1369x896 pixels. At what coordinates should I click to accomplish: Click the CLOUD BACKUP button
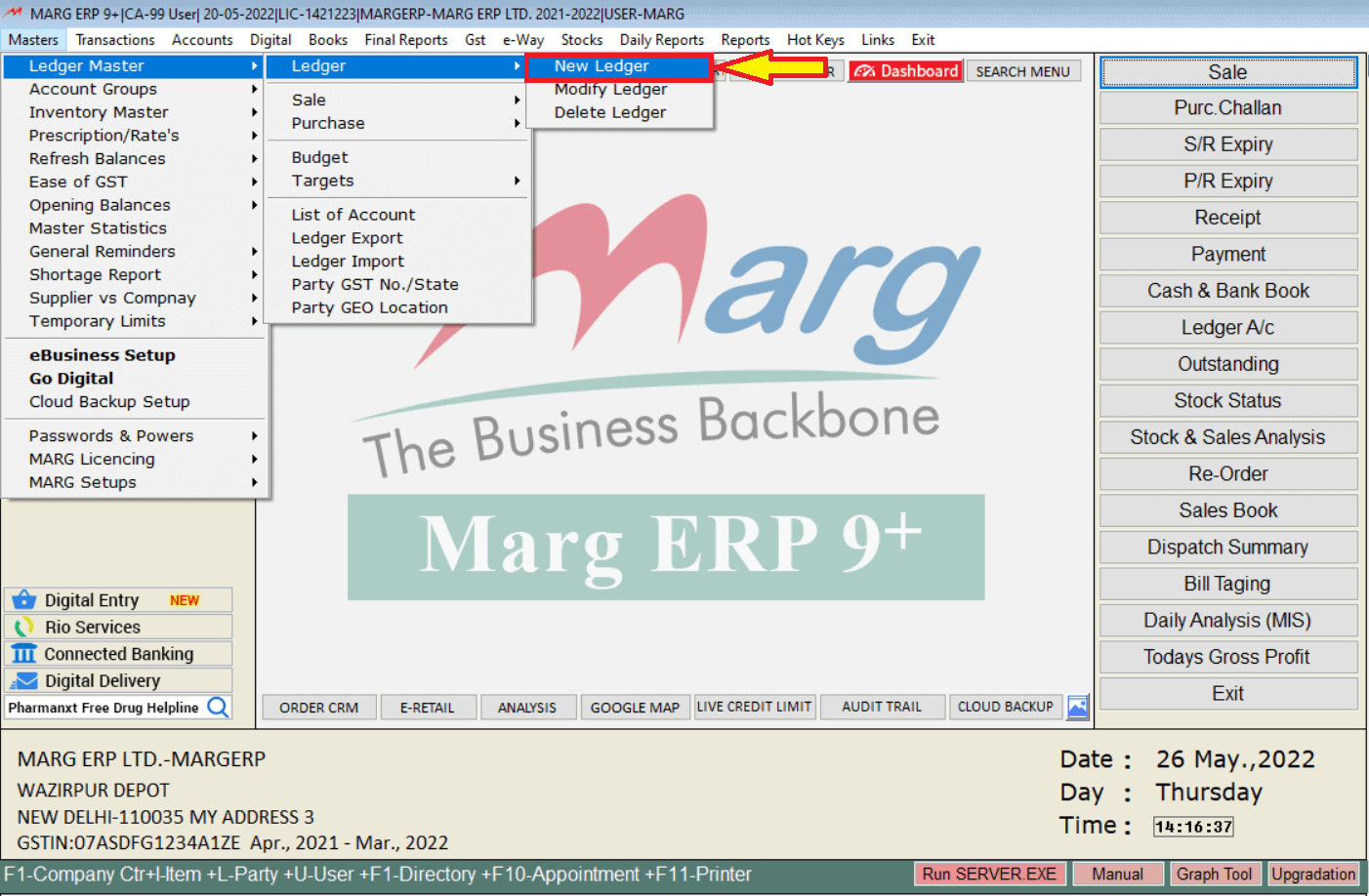click(x=1006, y=707)
